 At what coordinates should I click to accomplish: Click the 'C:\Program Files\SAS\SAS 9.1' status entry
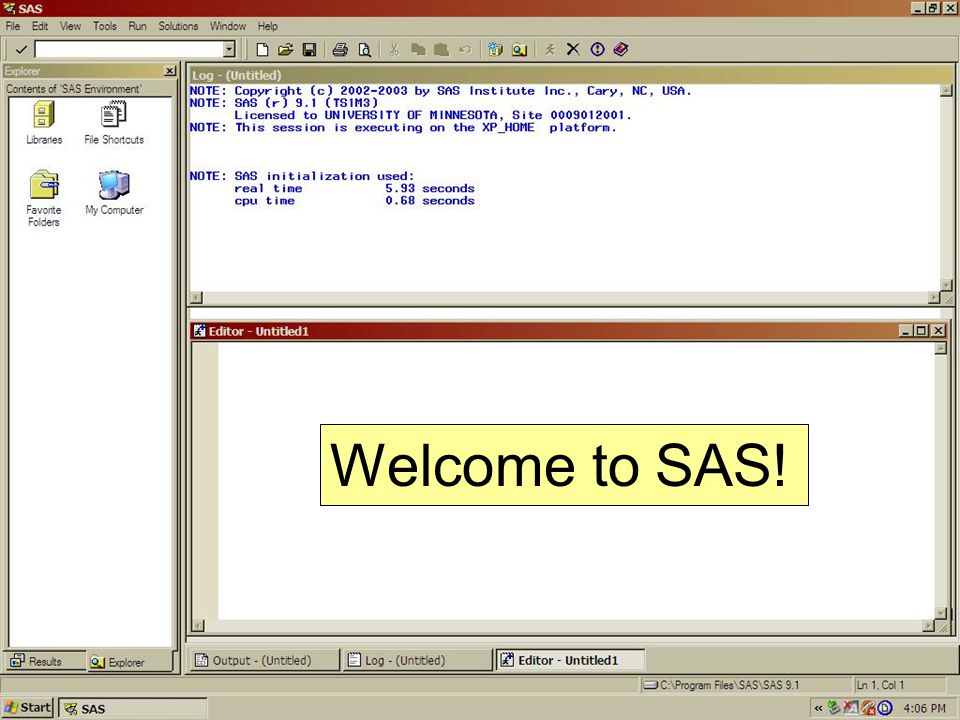click(722, 685)
